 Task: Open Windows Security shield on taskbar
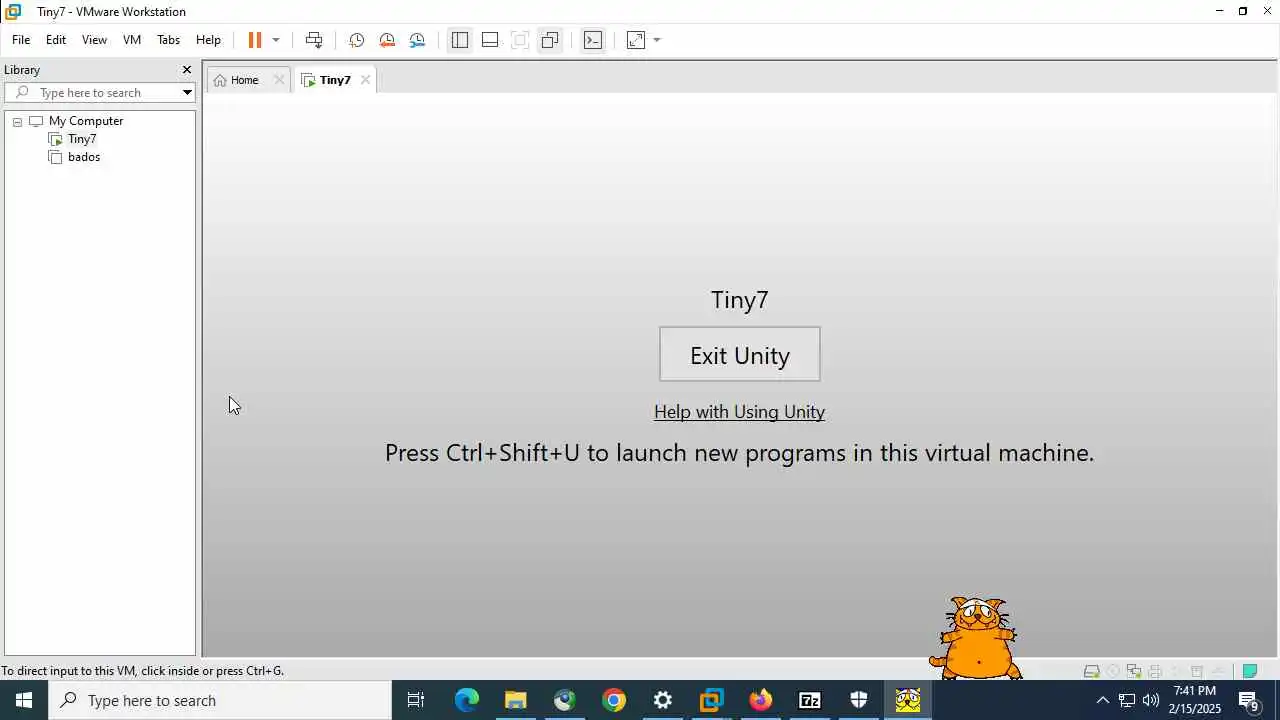coord(859,700)
